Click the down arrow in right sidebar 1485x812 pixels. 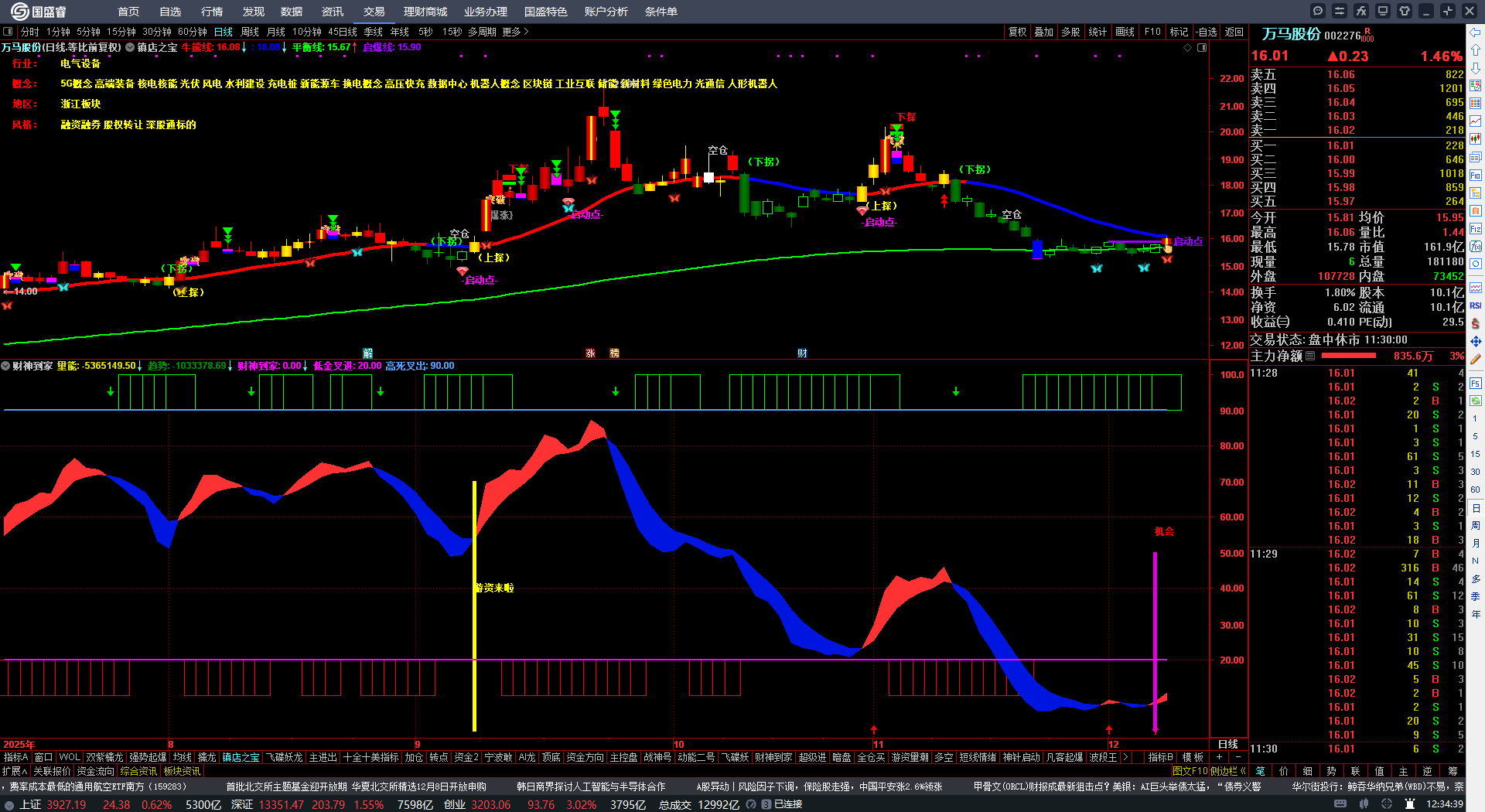(x=1476, y=68)
